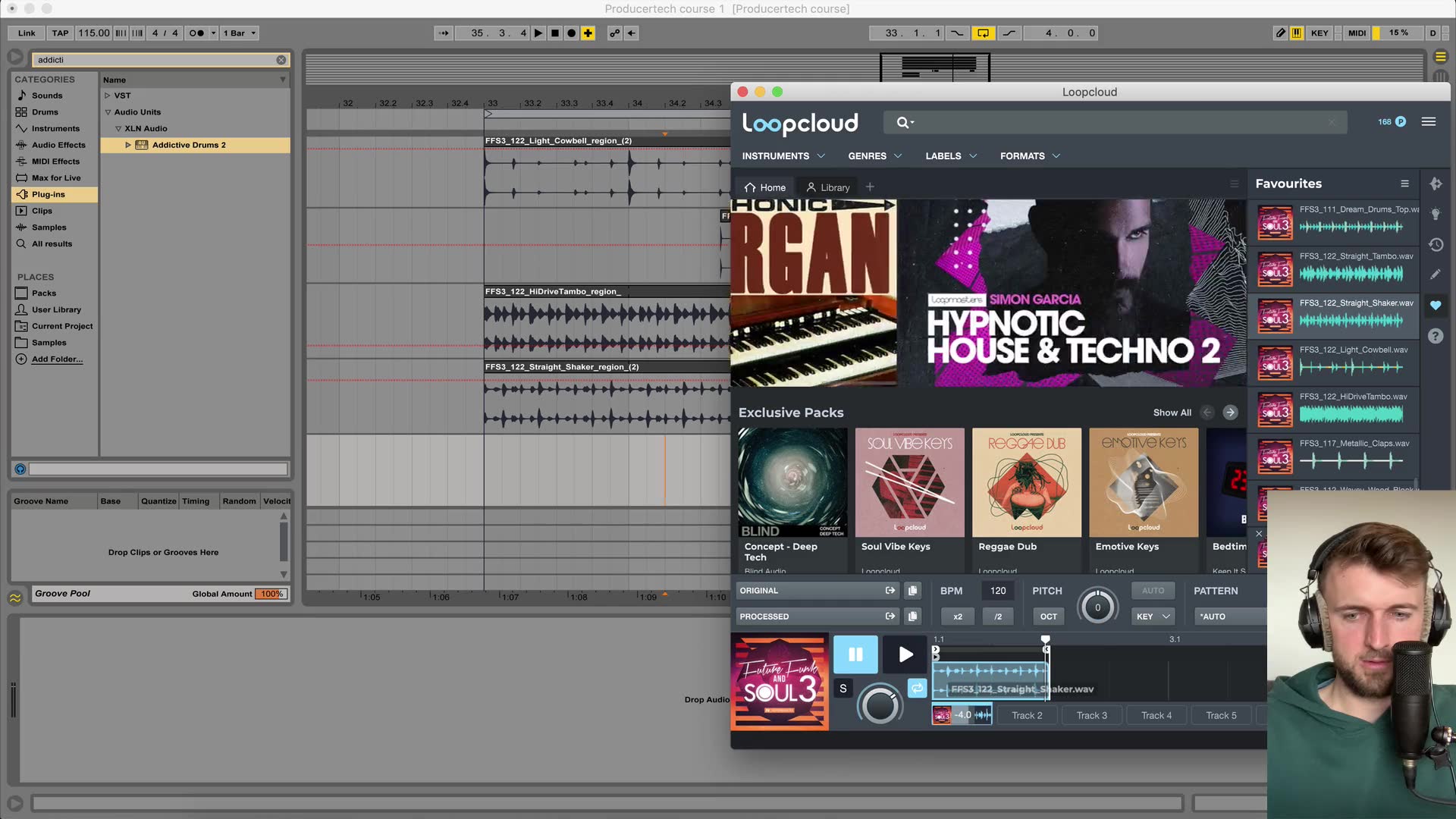Switch to Loopcloud Home tab

click(x=764, y=187)
